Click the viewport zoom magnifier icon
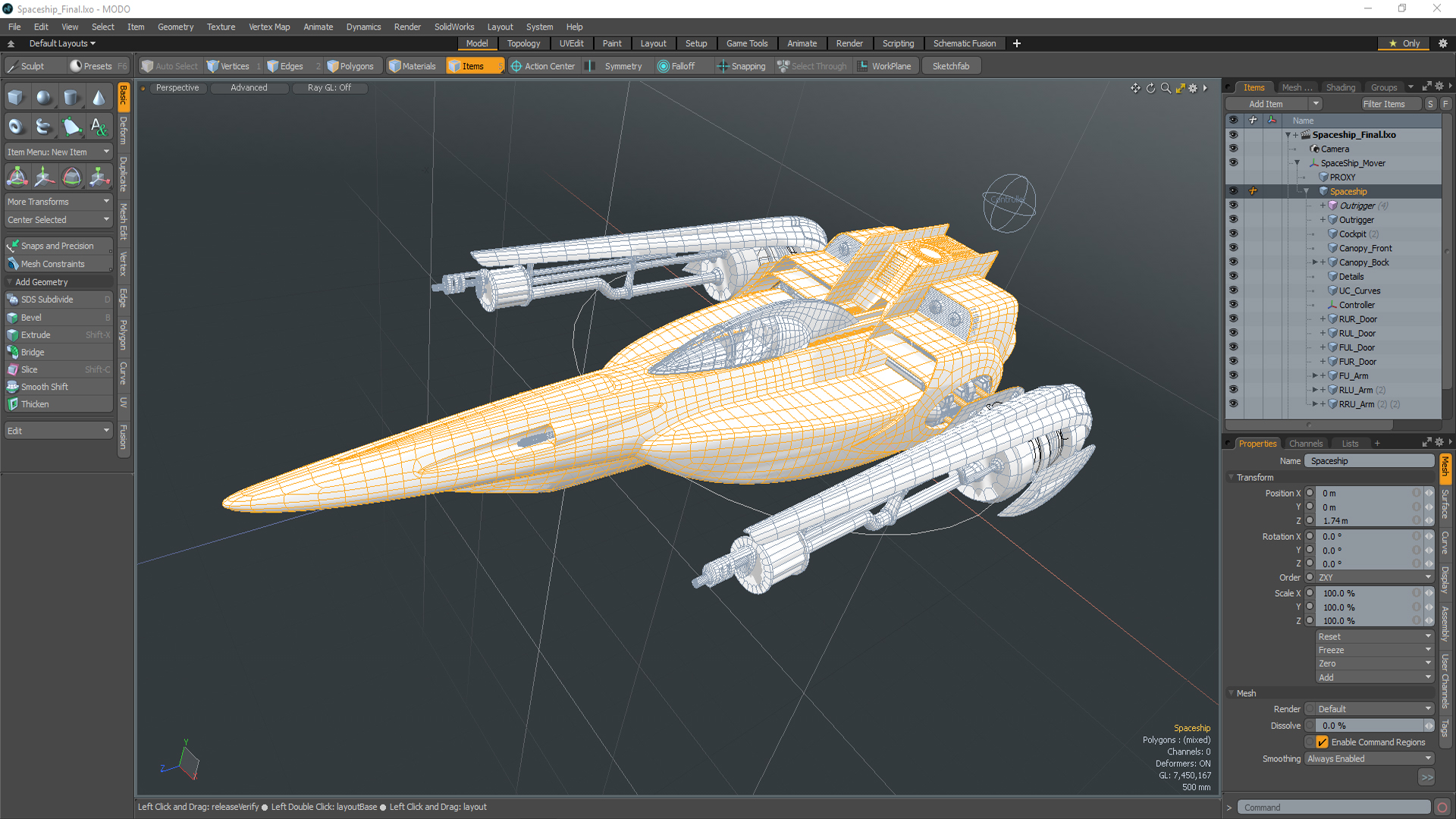 pos(1166,88)
